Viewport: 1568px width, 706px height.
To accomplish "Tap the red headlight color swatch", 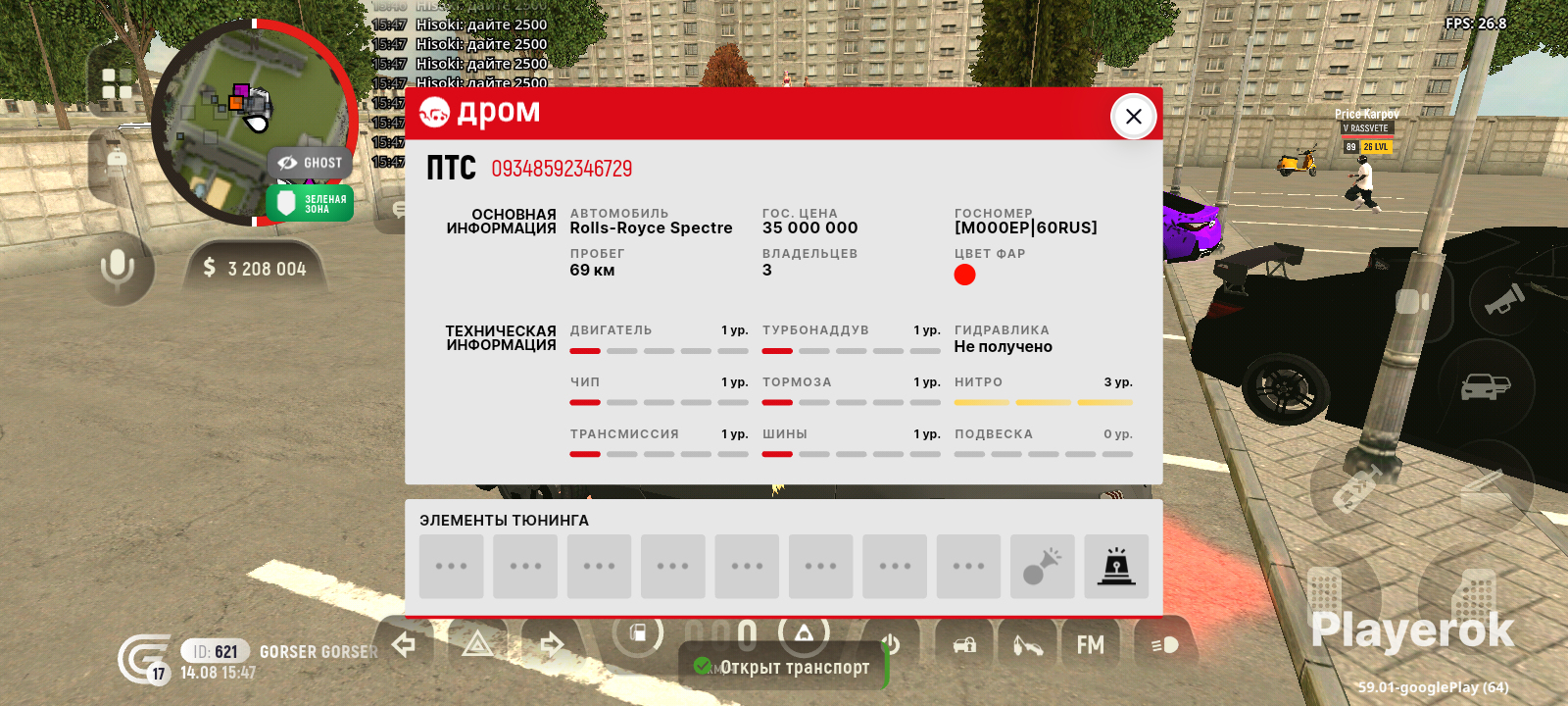I will coord(964,275).
